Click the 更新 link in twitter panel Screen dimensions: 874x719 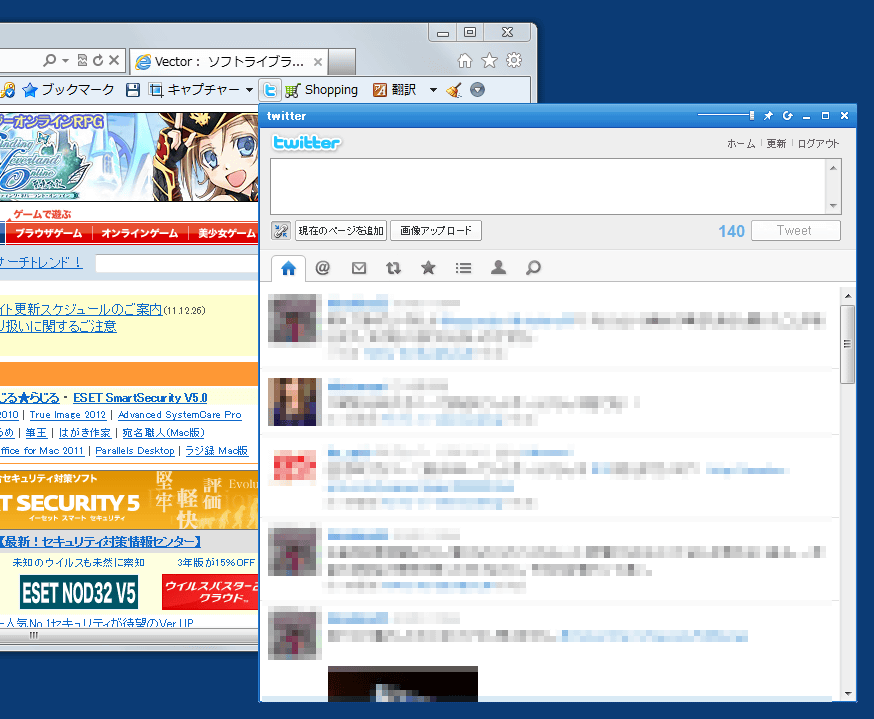pyautogui.click(x=776, y=144)
